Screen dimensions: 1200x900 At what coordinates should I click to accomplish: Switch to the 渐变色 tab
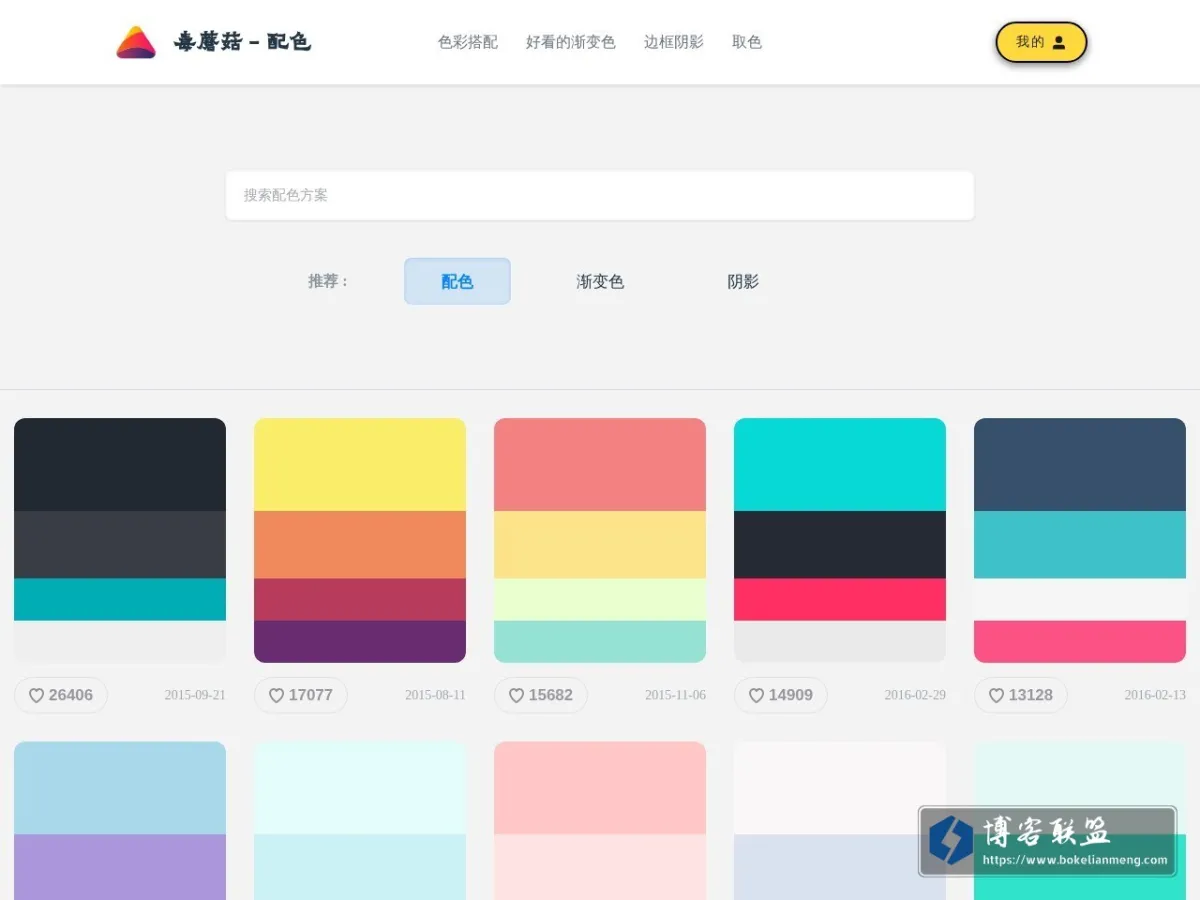tap(600, 281)
